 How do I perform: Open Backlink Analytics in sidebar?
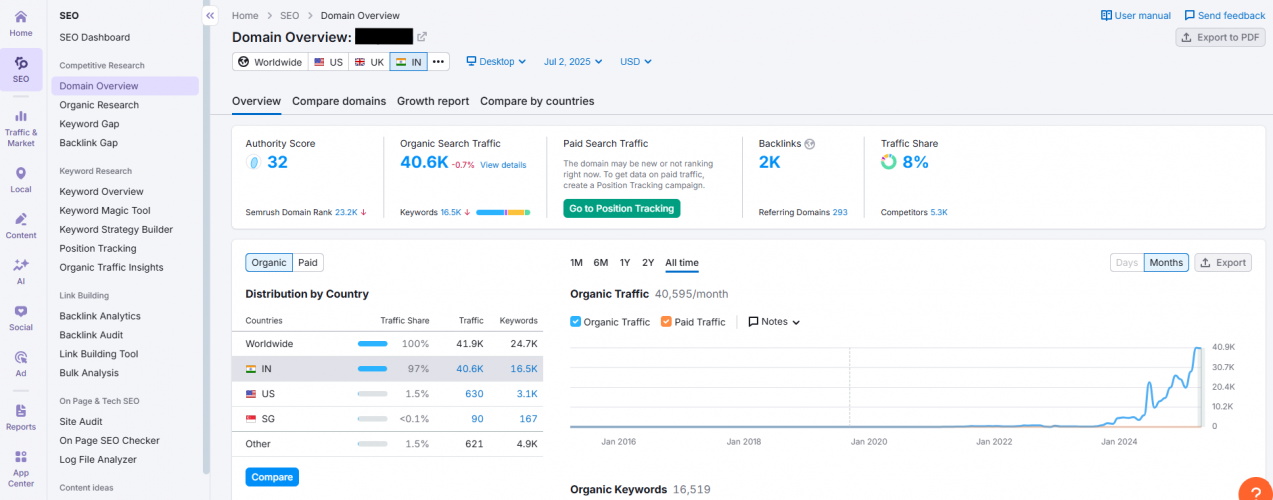click(x=100, y=316)
